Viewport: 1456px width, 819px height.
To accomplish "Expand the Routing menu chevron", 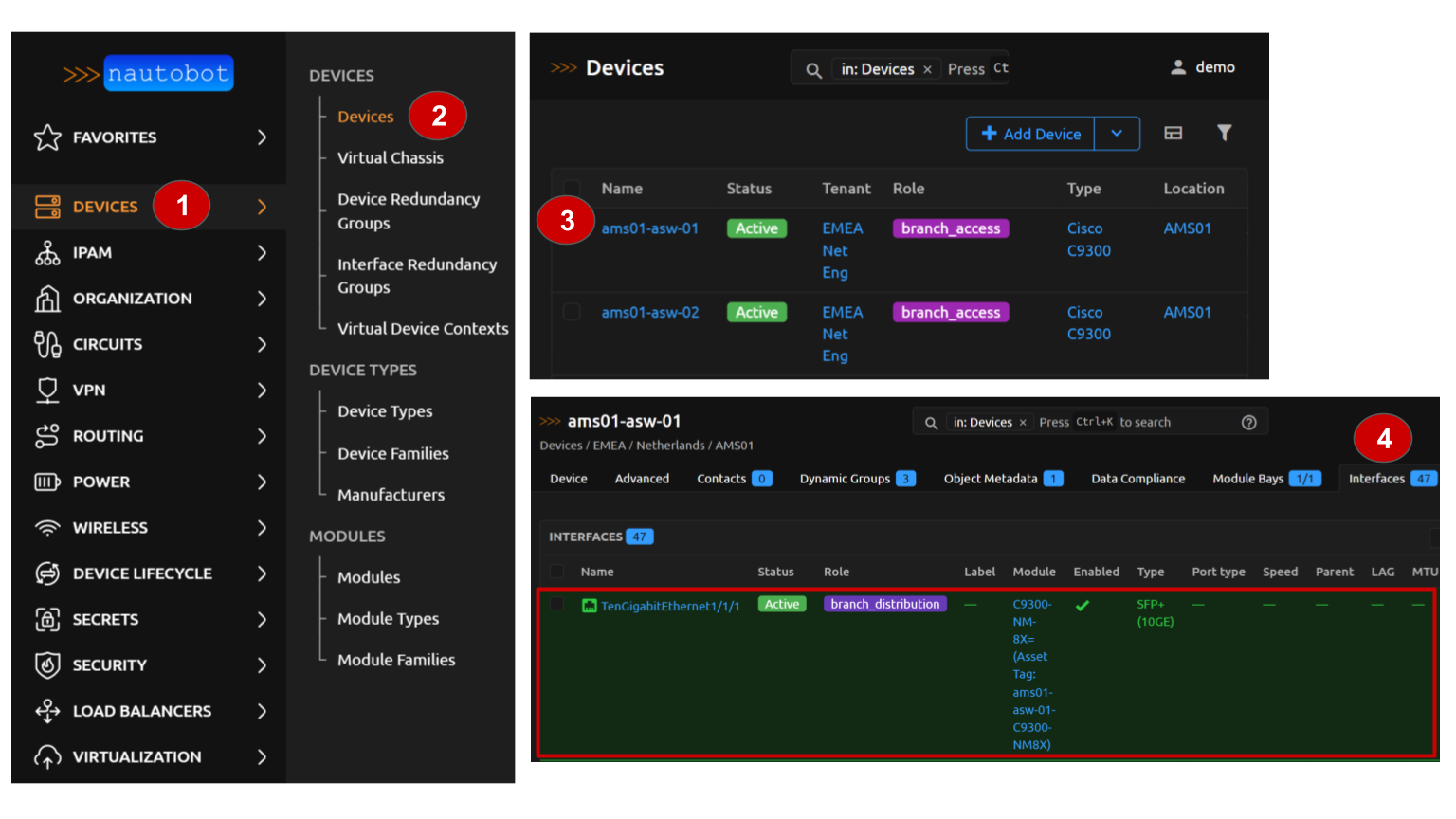I will [262, 436].
